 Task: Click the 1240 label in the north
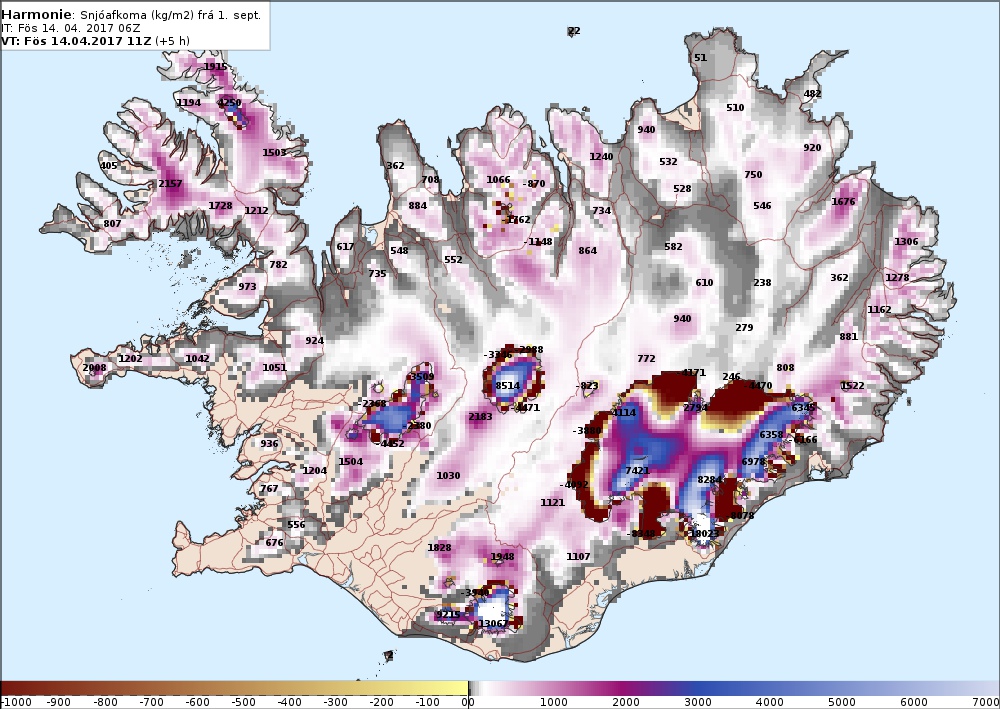coord(601,156)
